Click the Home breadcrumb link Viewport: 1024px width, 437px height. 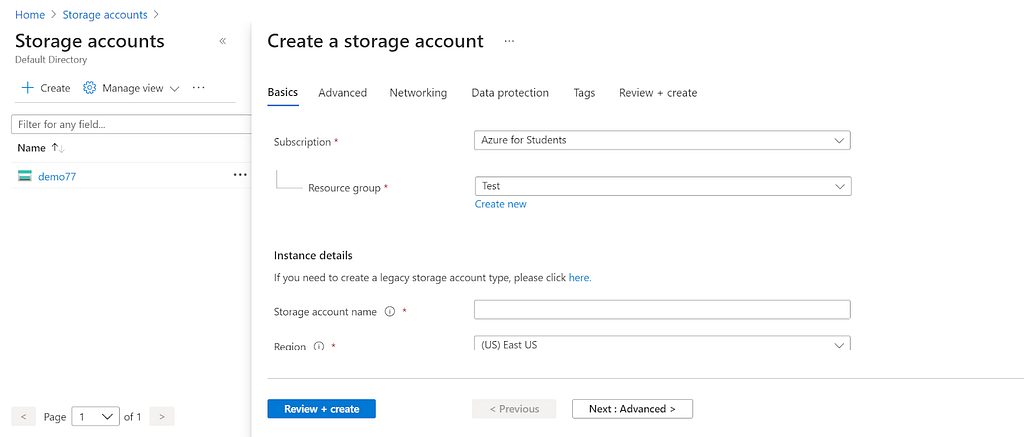point(30,14)
